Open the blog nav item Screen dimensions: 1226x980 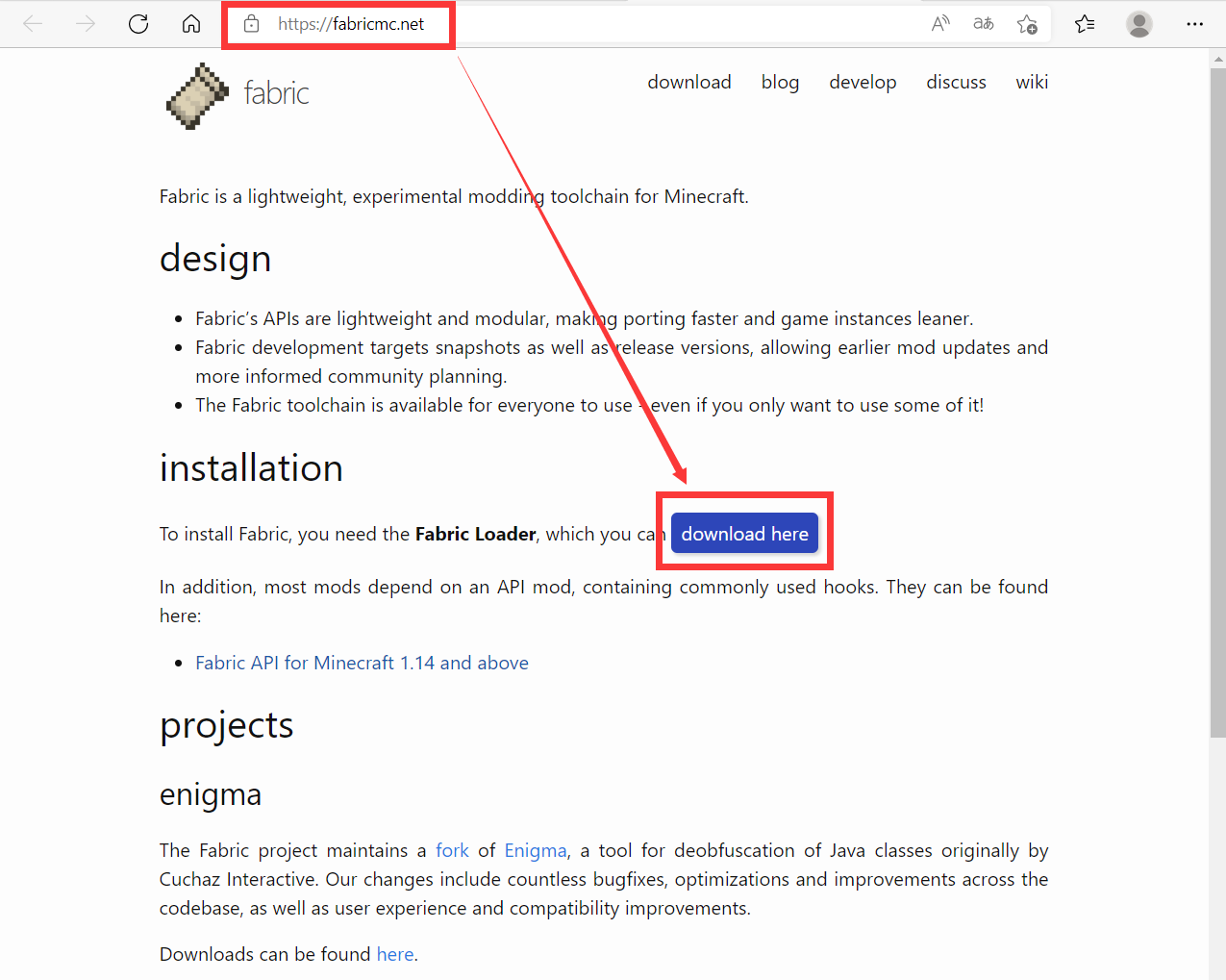pyautogui.click(x=780, y=83)
